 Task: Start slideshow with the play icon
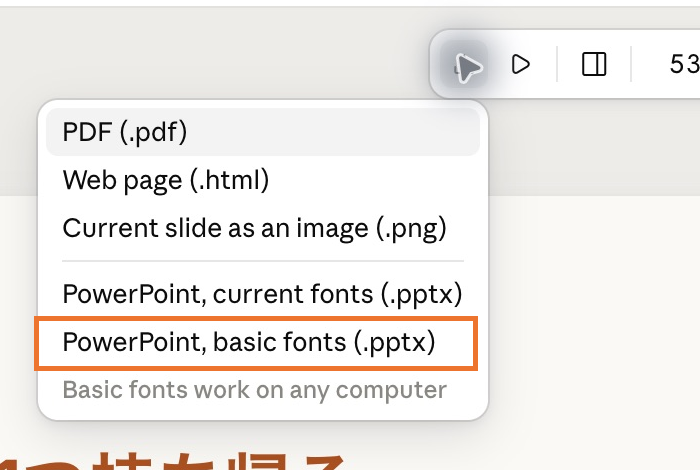tap(521, 64)
